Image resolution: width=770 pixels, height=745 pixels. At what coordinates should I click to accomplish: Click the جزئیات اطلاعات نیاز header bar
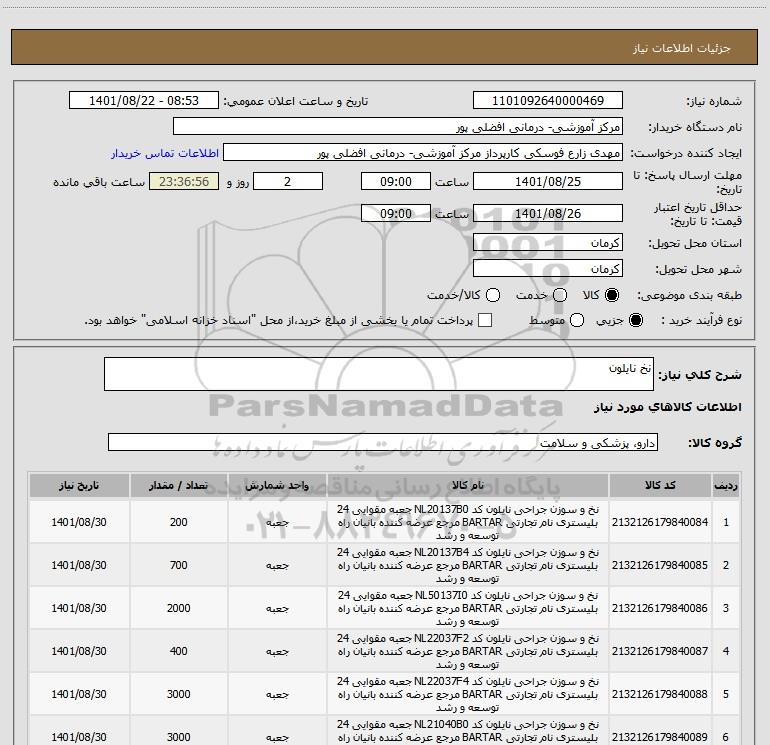[x=384, y=47]
